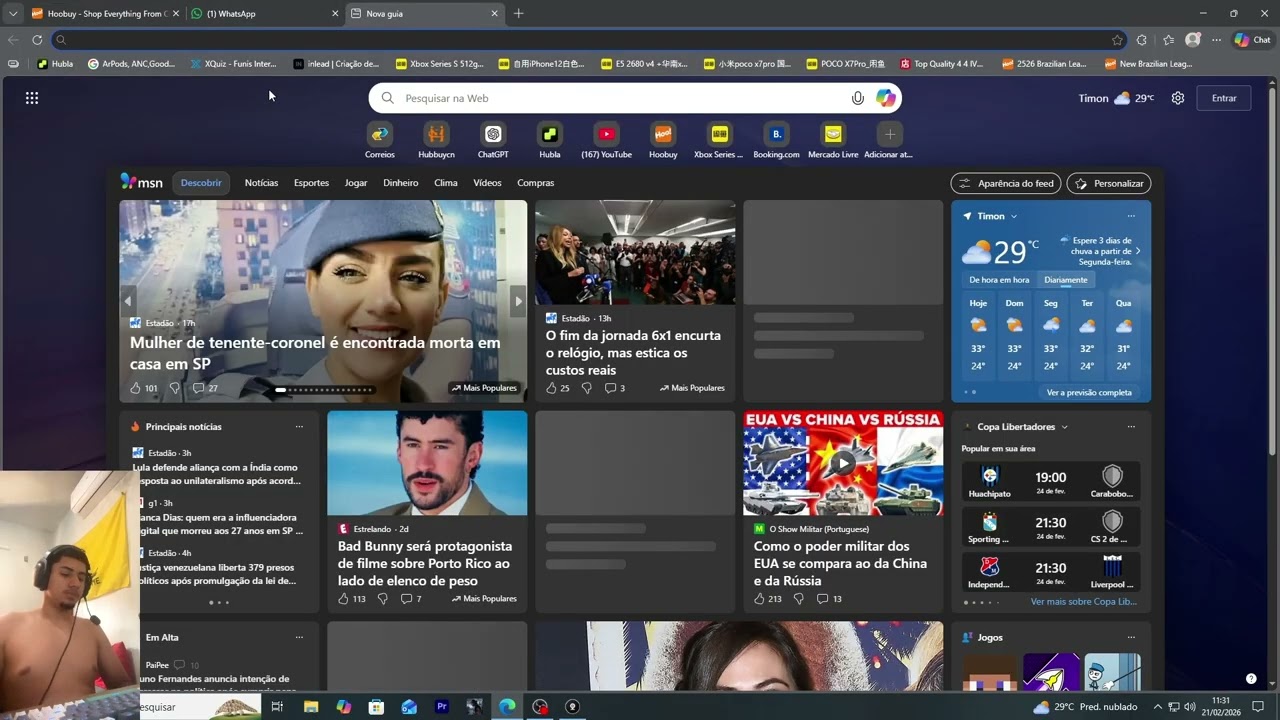
Task: Click Ver mais sobre Copa Libertadores link
Action: [1084, 602]
